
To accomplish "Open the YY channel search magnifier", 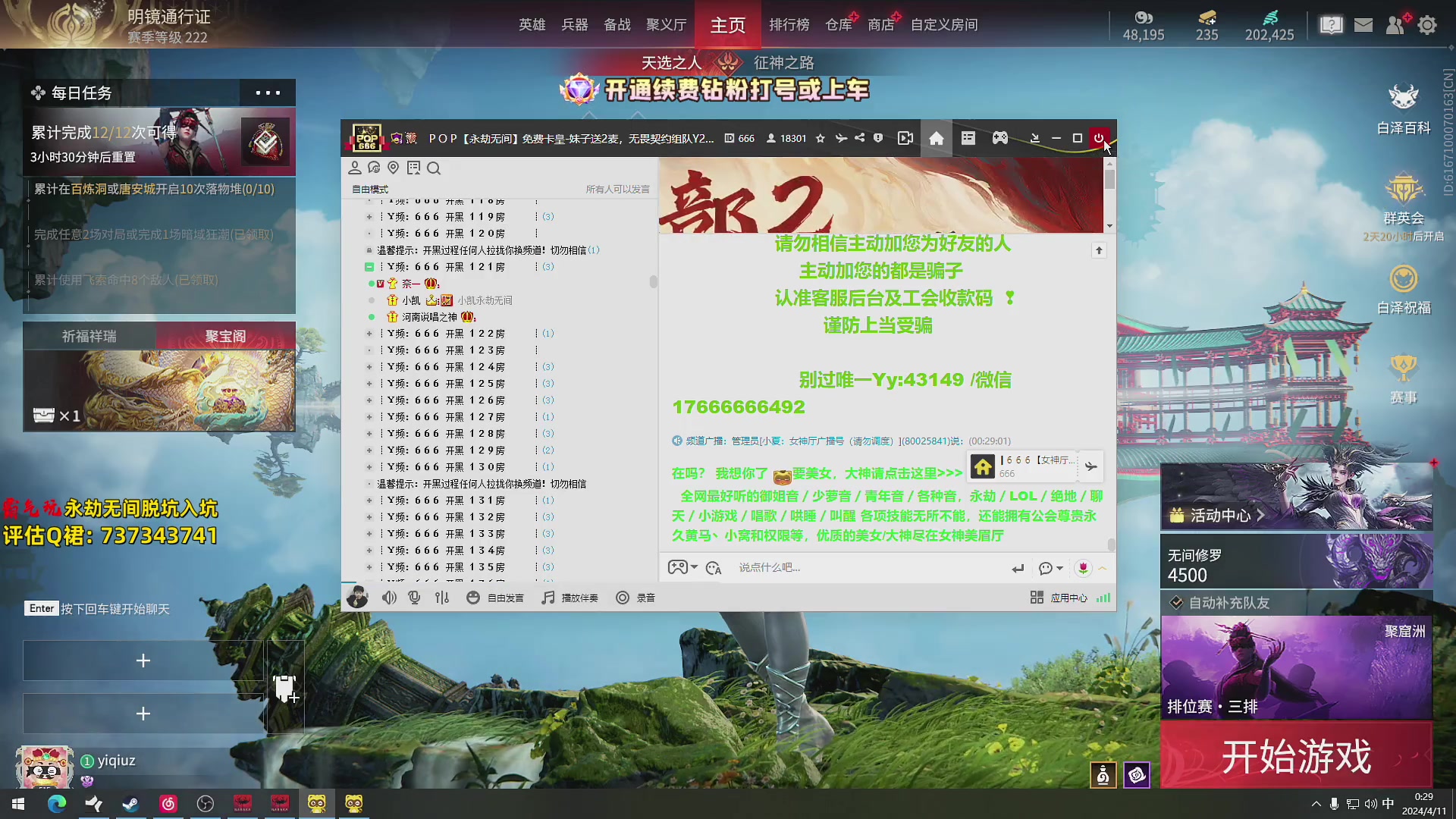I will pos(434,168).
